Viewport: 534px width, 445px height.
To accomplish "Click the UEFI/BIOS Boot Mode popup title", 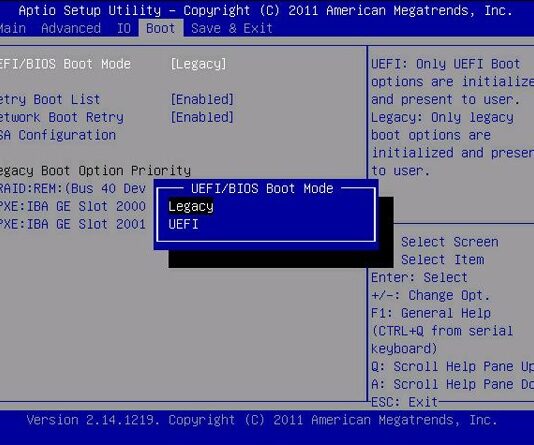I will (262, 188).
